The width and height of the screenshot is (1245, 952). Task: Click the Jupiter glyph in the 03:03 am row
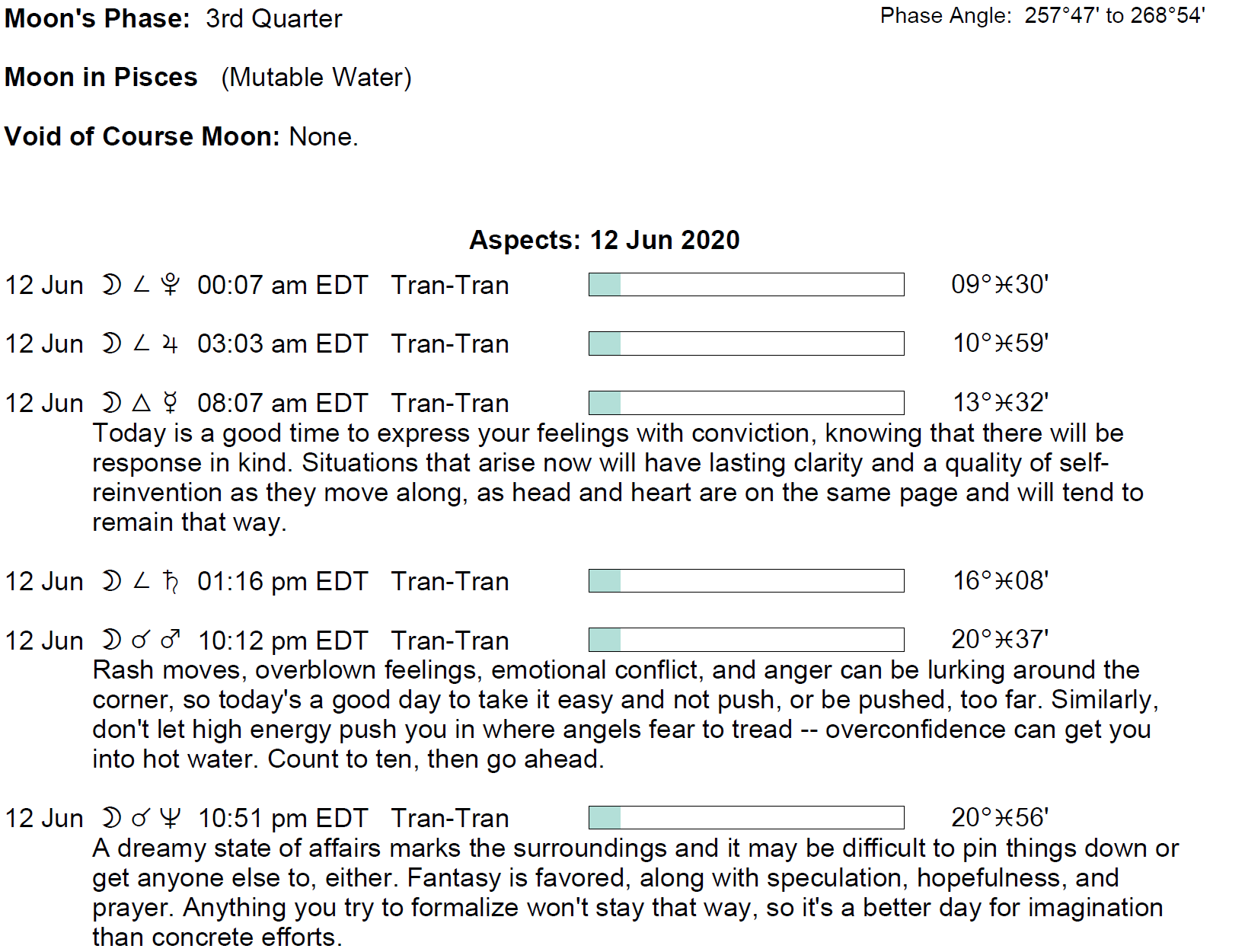coord(171,344)
